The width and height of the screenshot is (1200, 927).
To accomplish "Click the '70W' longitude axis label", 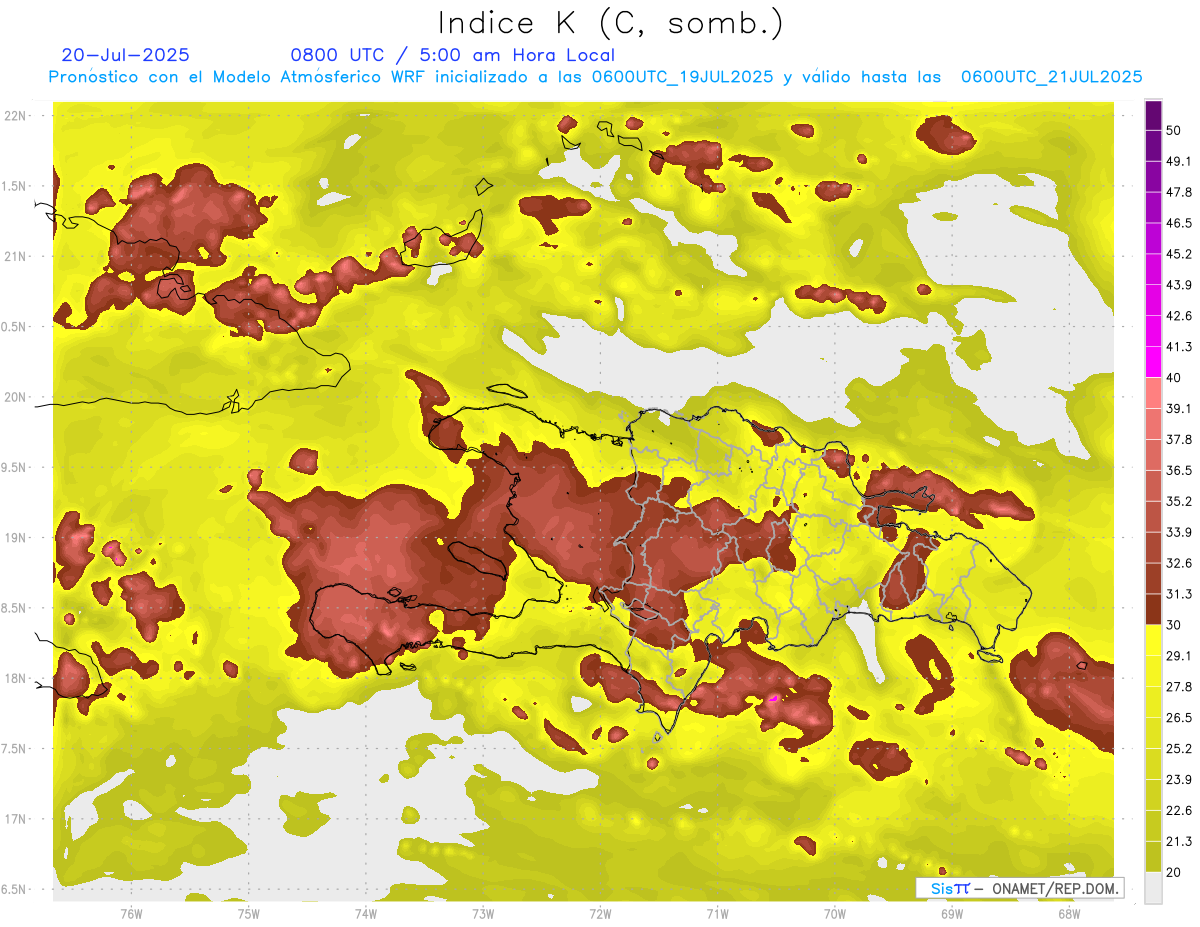I will pos(835,914).
